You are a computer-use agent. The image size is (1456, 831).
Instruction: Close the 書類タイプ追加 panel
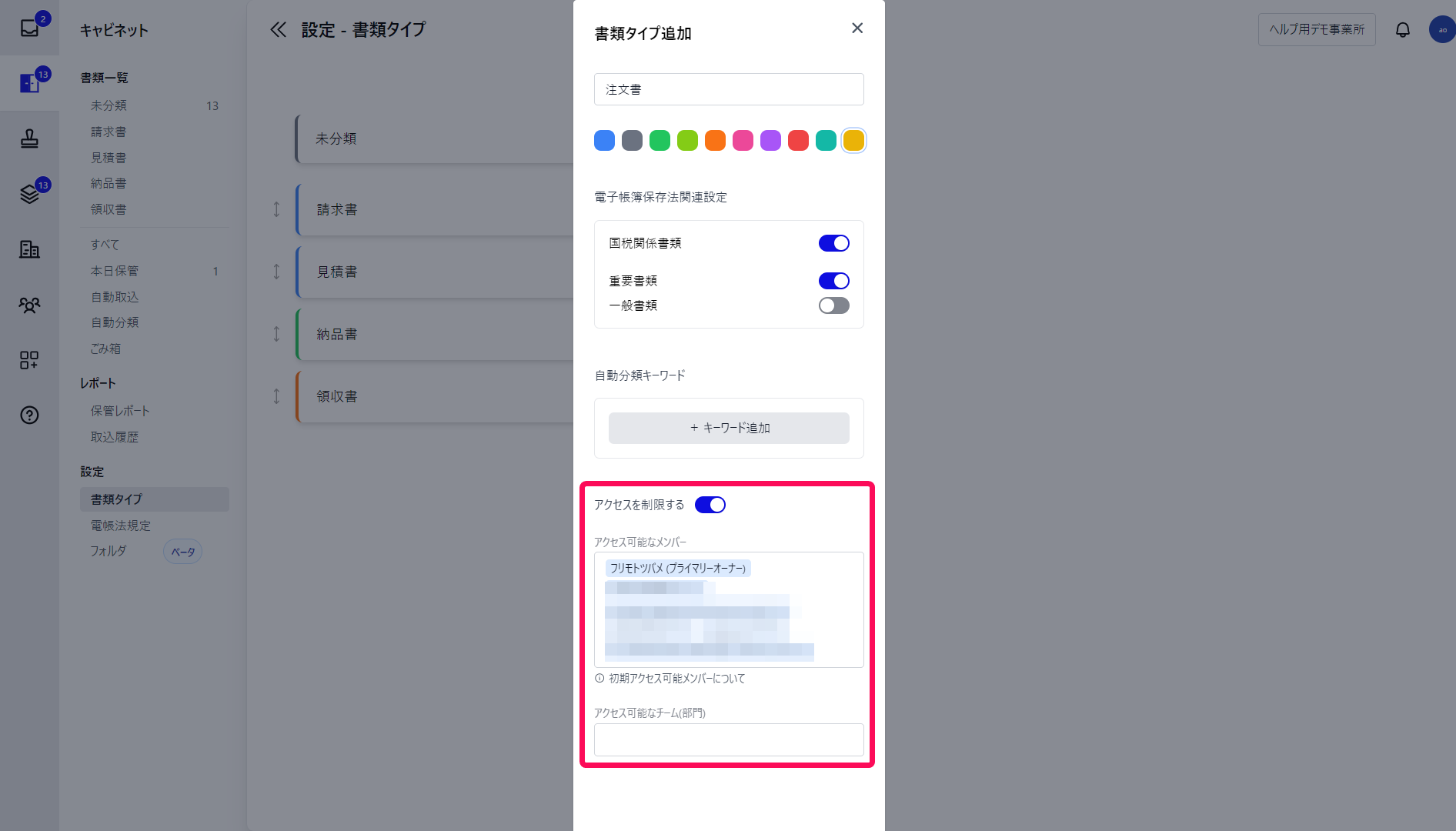[x=857, y=28]
